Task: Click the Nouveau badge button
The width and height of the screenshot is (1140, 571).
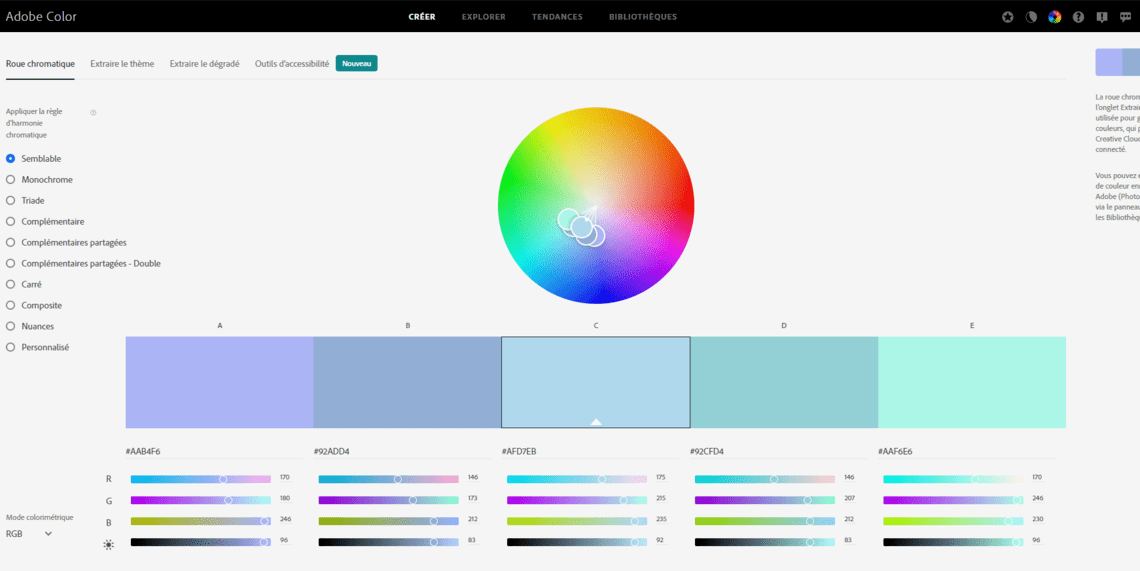Action: 356,64
